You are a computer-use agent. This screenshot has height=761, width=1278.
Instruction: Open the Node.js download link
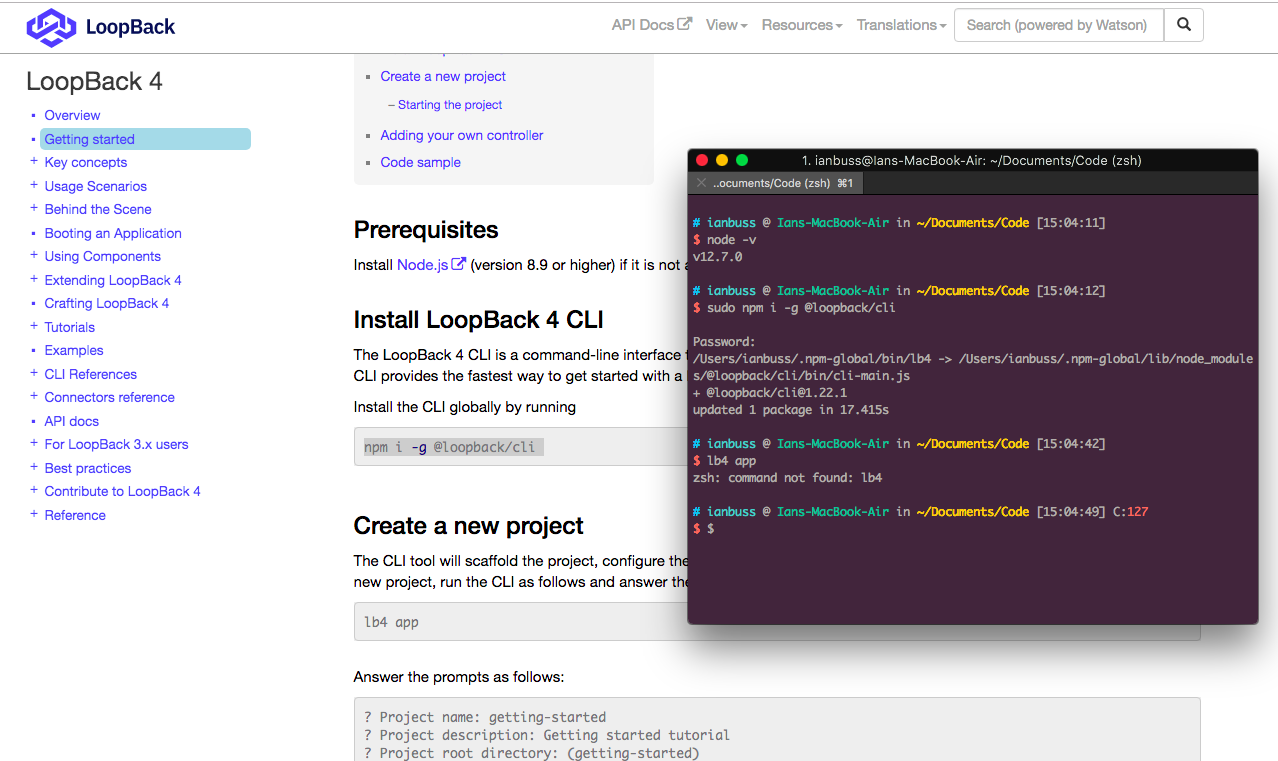coord(423,264)
